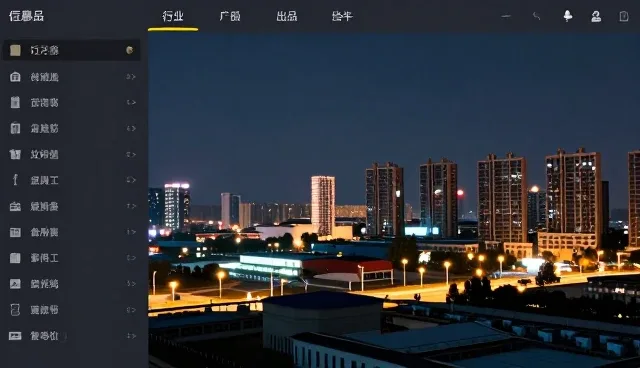This screenshot has height=368, width=640.
Task: Switch to the 出品 tab
Action: tap(287, 16)
